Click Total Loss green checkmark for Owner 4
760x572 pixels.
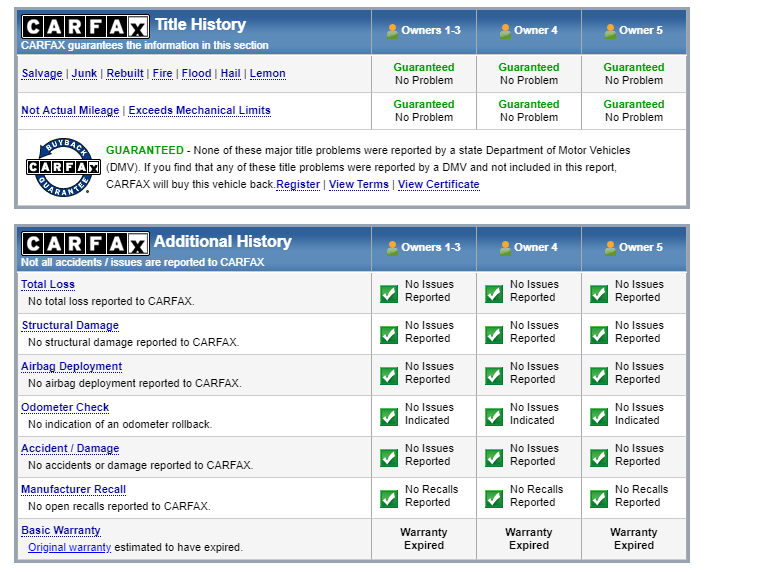pyautogui.click(x=494, y=294)
